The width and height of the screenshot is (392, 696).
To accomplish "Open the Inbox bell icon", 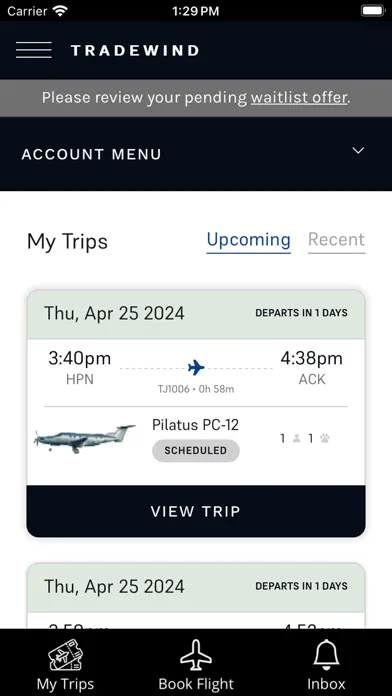I will tap(326, 655).
